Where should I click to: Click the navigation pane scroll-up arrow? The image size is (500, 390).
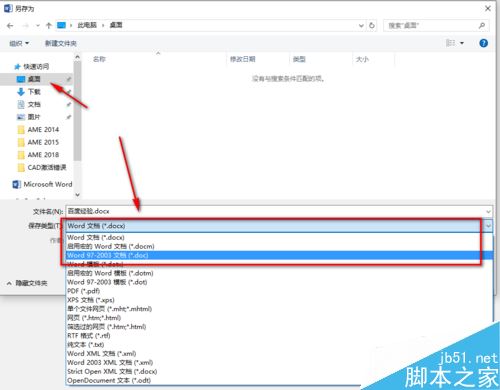77,57
